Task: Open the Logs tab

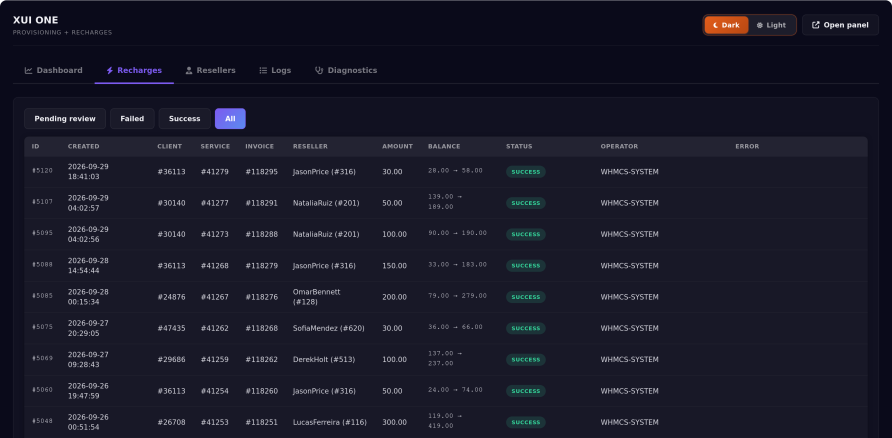Action: click(275, 71)
